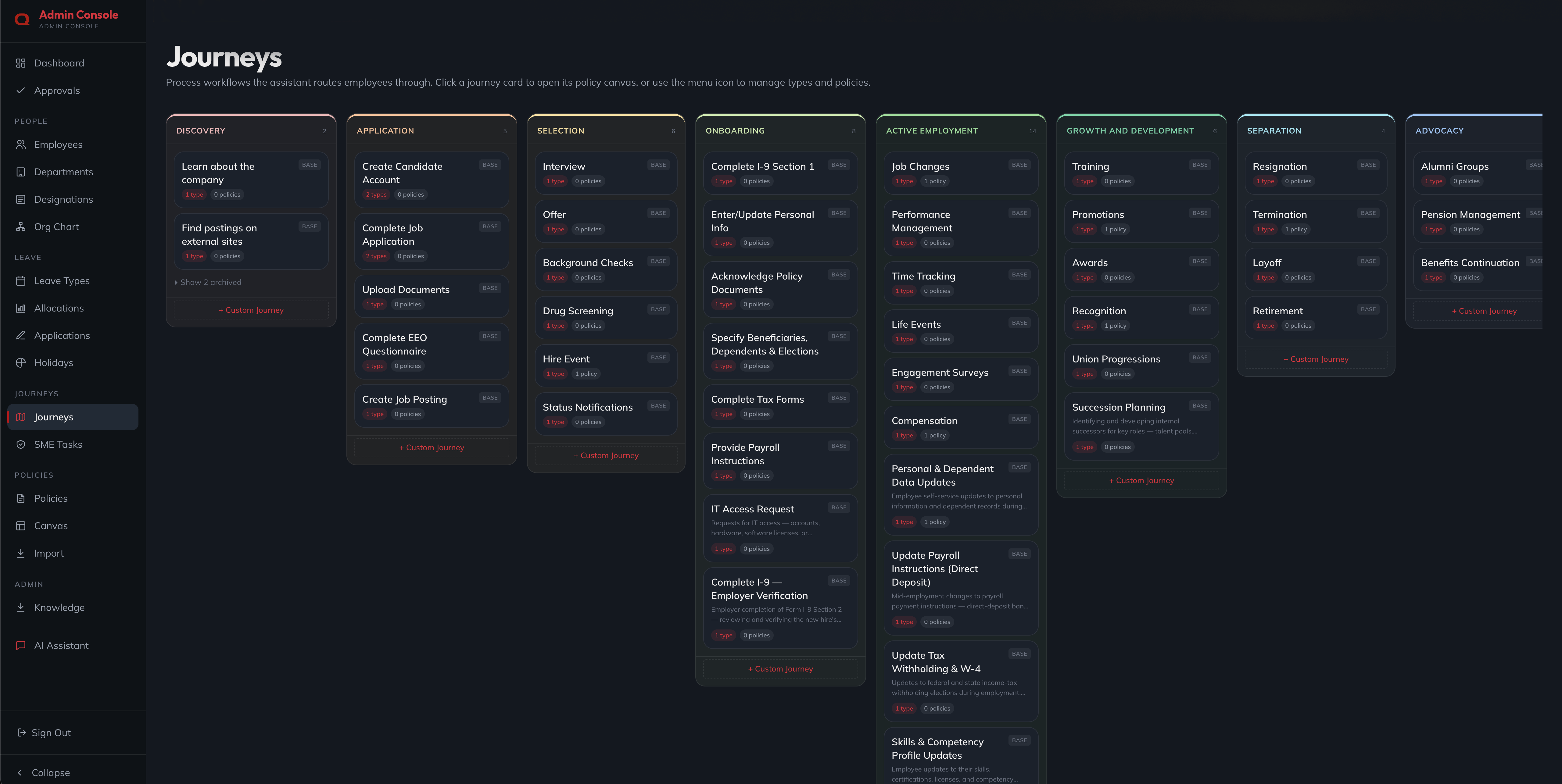Open the Create Candidate Account journey card
The height and width of the screenshot is (784, 1562).
coord(432,180)
